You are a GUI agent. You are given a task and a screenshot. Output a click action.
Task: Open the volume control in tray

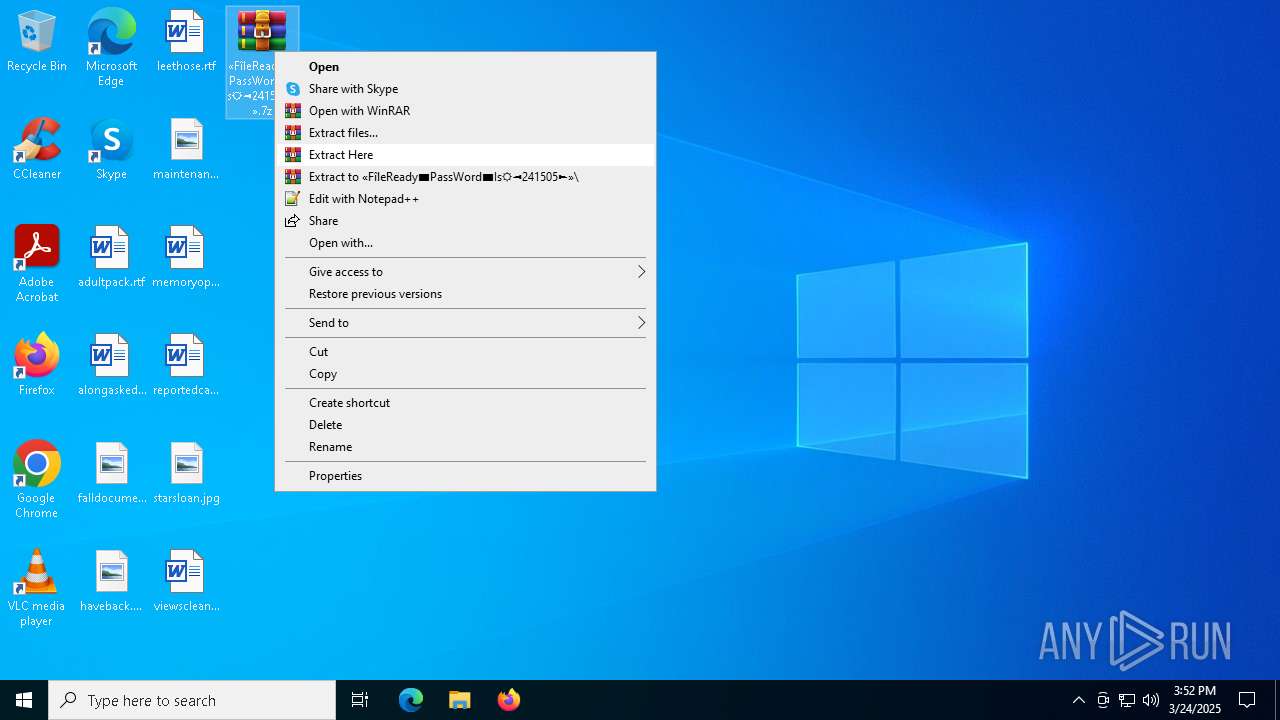1151,700
